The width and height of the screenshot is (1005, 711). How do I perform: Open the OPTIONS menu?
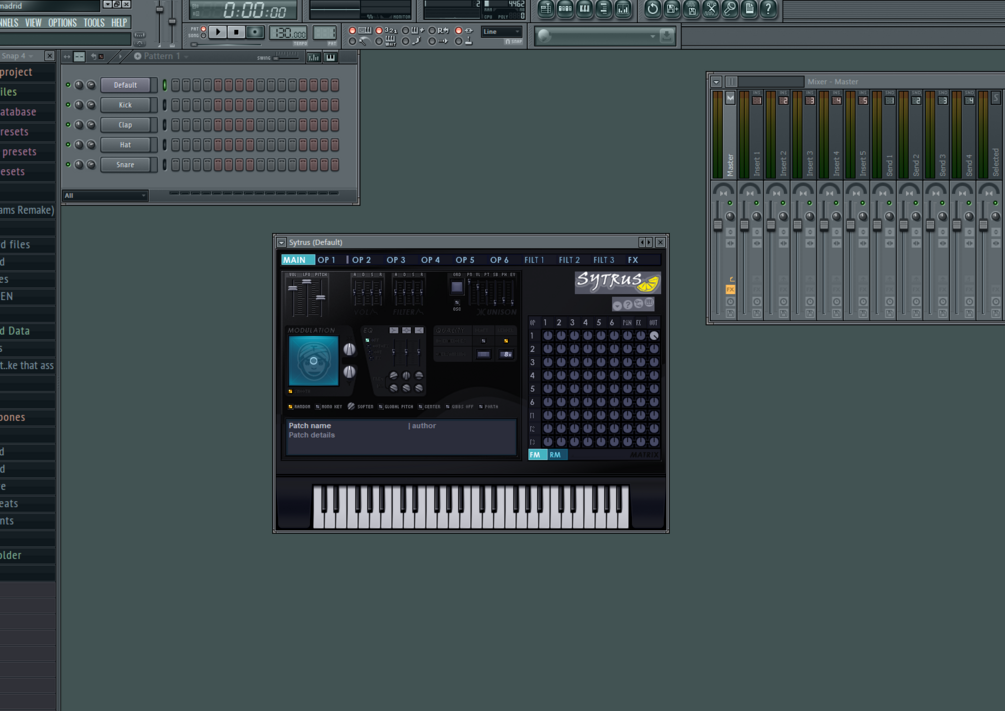click(62, 22)
